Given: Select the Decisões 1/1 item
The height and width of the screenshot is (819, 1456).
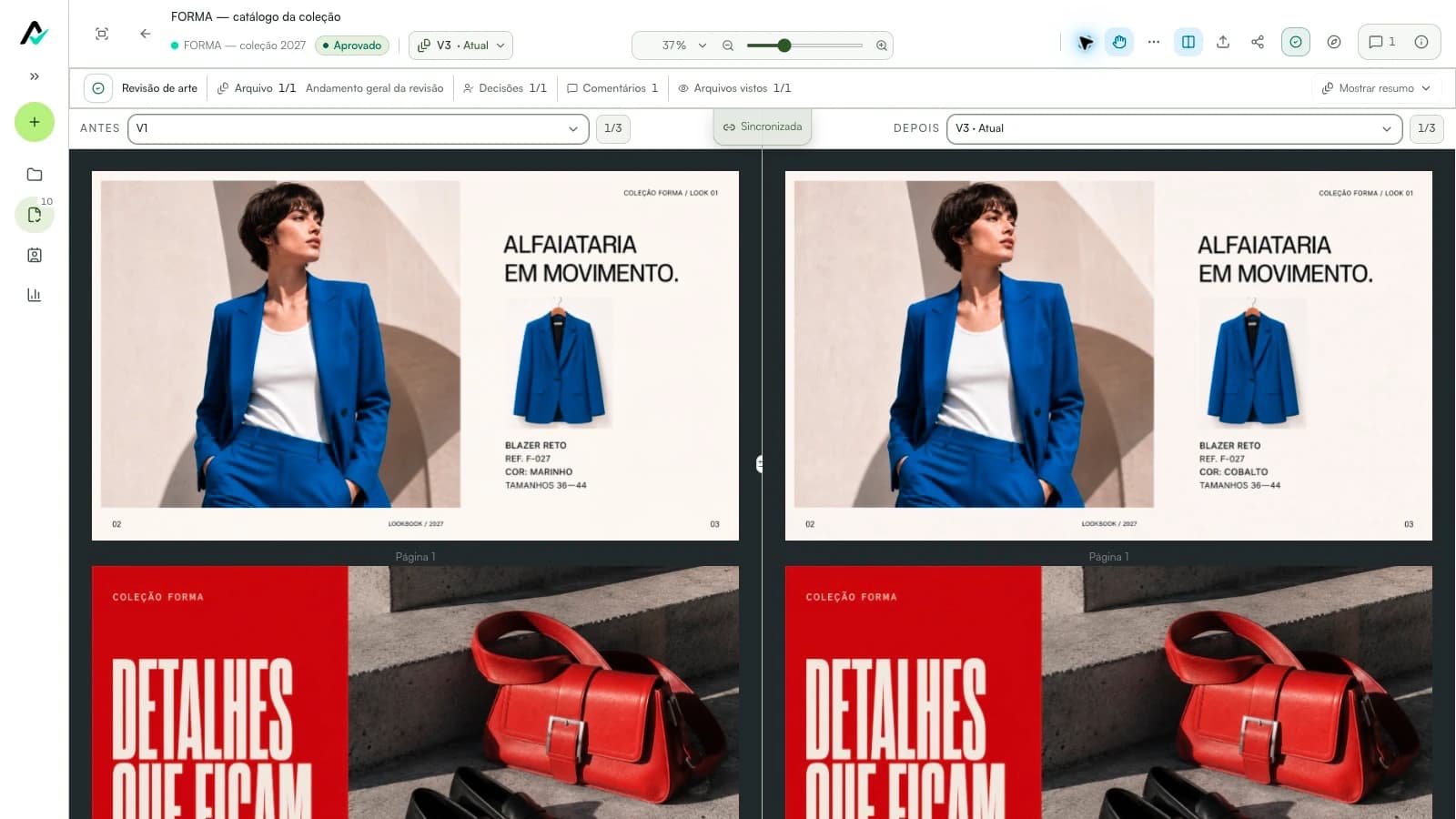Looking at the screenshot, I should click(505, 88).
